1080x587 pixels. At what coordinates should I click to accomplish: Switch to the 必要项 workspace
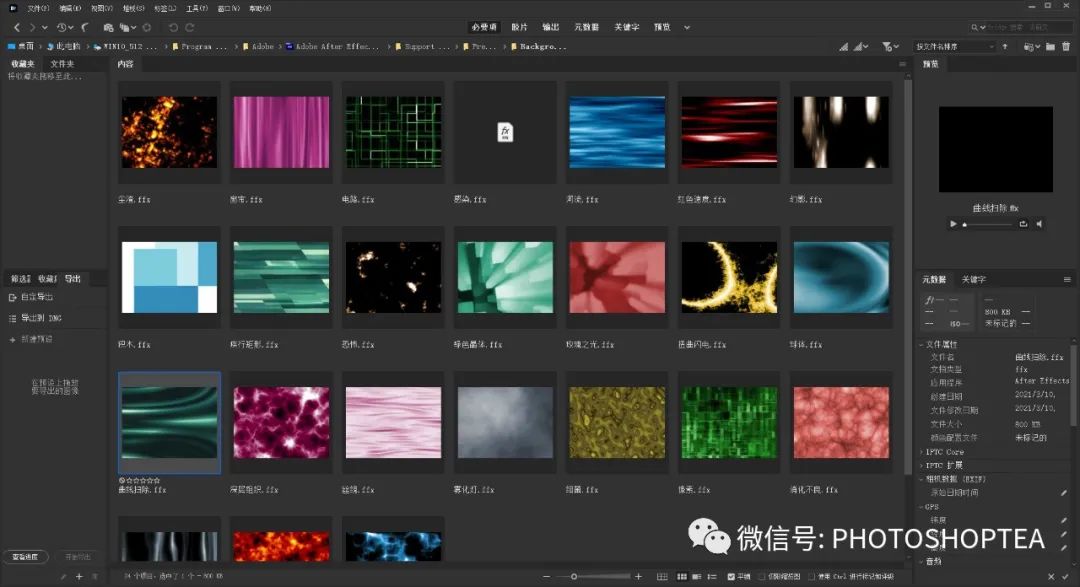pyautogui.click(x=484, y=27)
